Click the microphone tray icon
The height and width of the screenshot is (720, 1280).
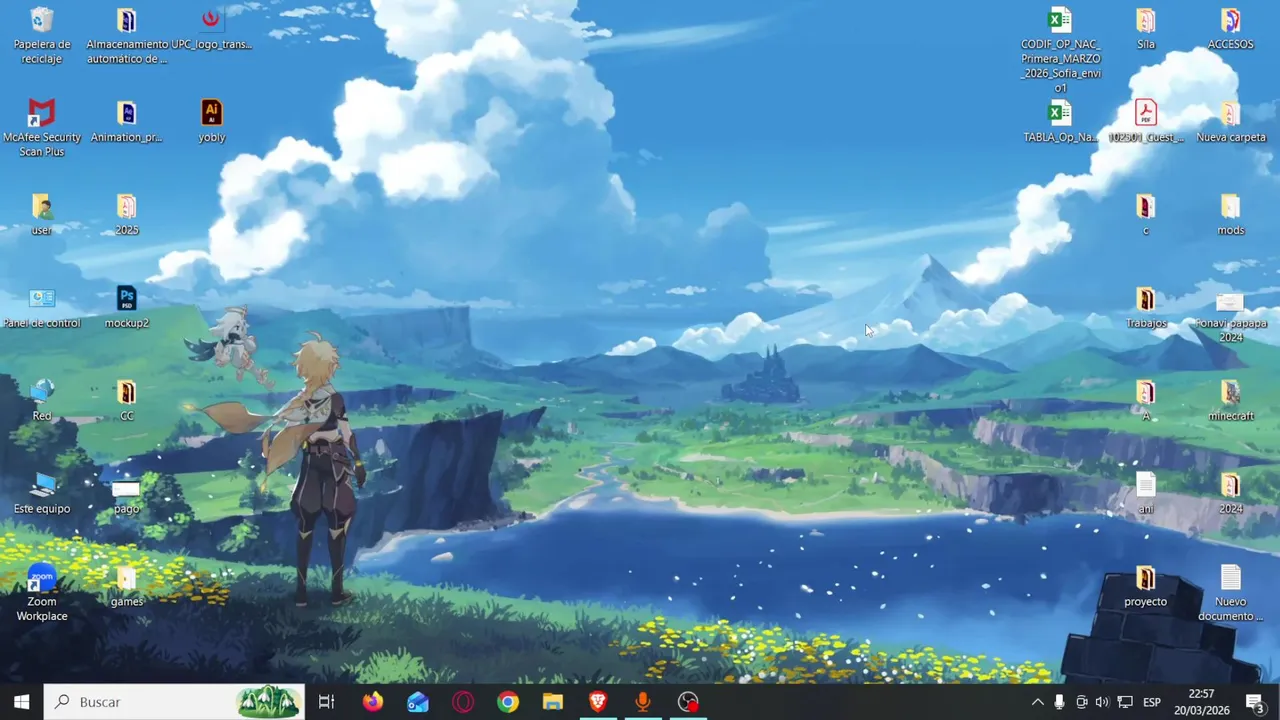pos(1059,702)
